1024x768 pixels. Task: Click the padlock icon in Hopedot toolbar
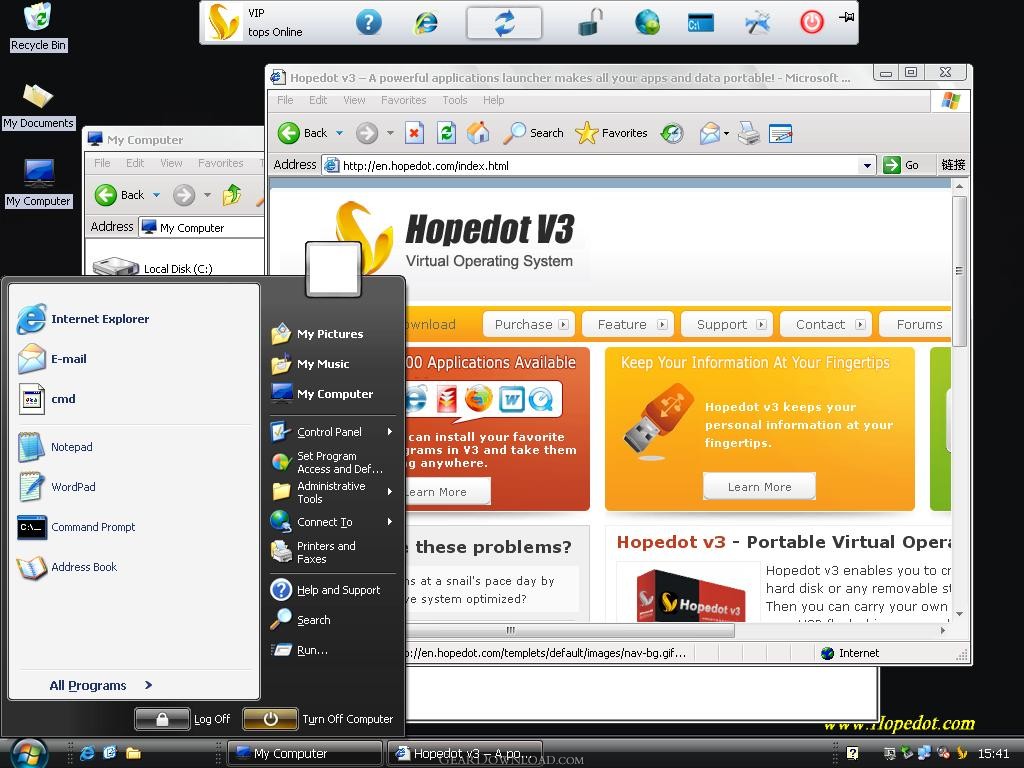click(x=589, y=23)
